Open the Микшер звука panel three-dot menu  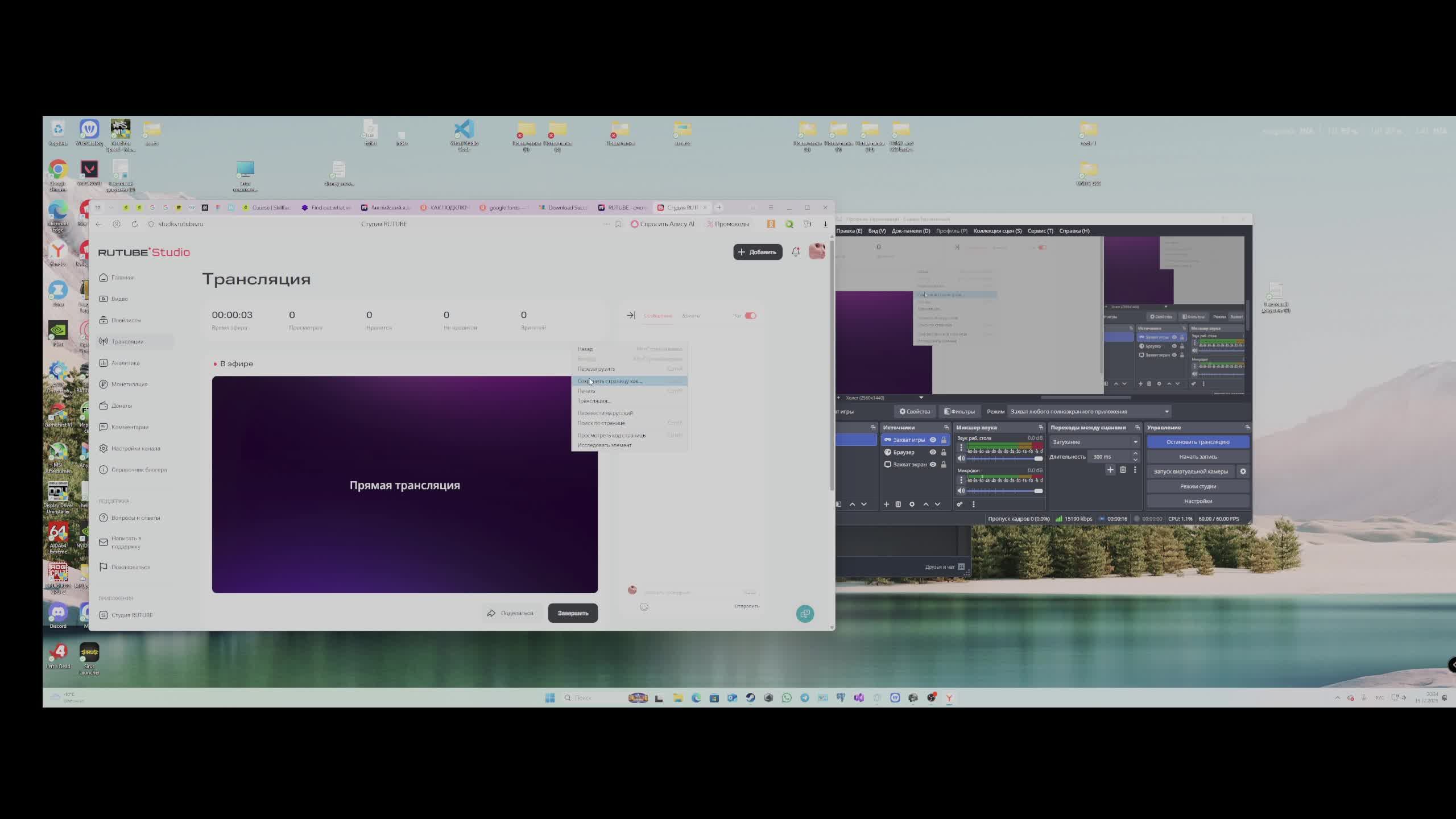pos(973,504)
